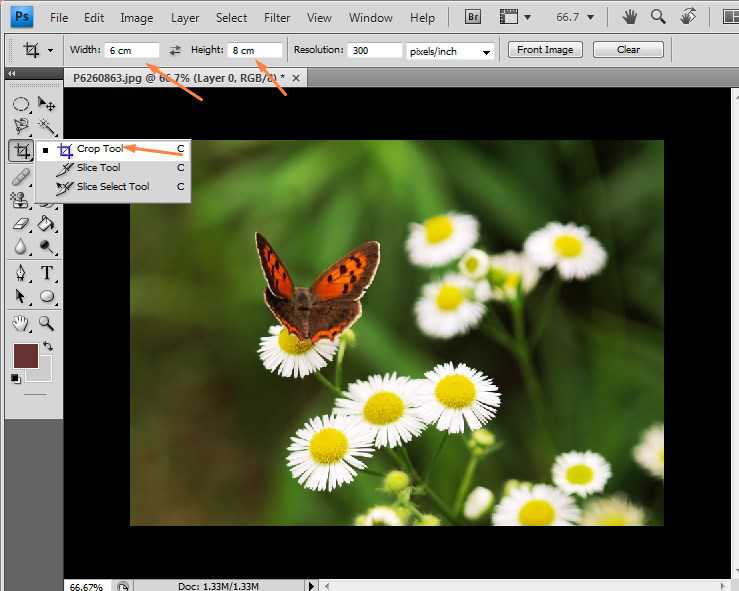Image resolution: width=739 pixels, height=591 pixels.
Task: Select the Clone Stamp tool
Action: [20, 200]
